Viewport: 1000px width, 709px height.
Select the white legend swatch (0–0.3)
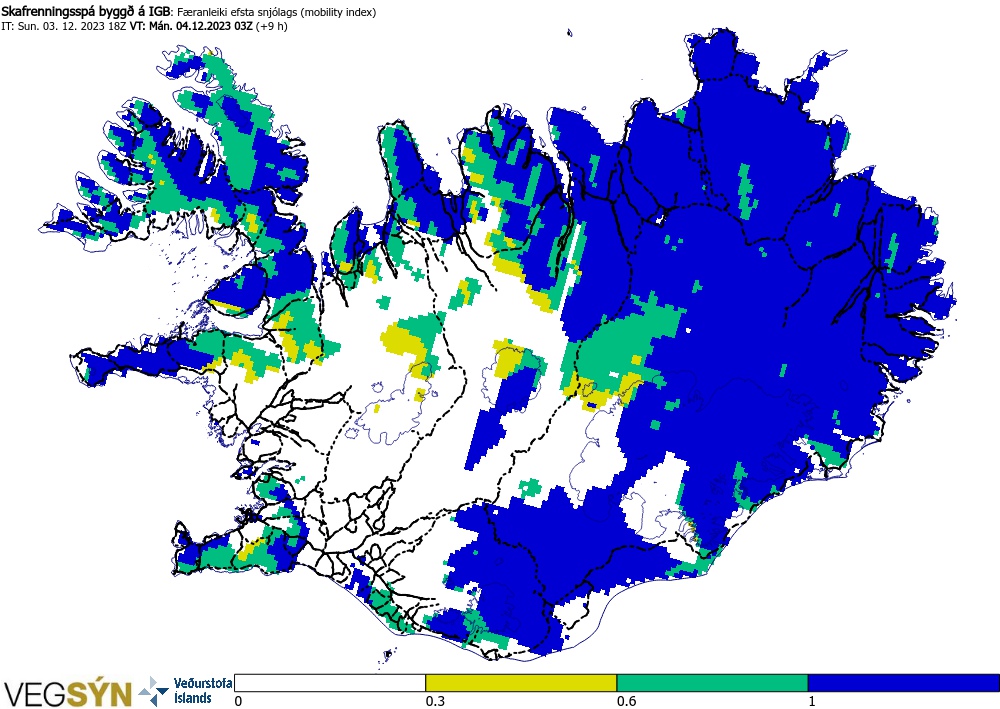click(330, 683)
